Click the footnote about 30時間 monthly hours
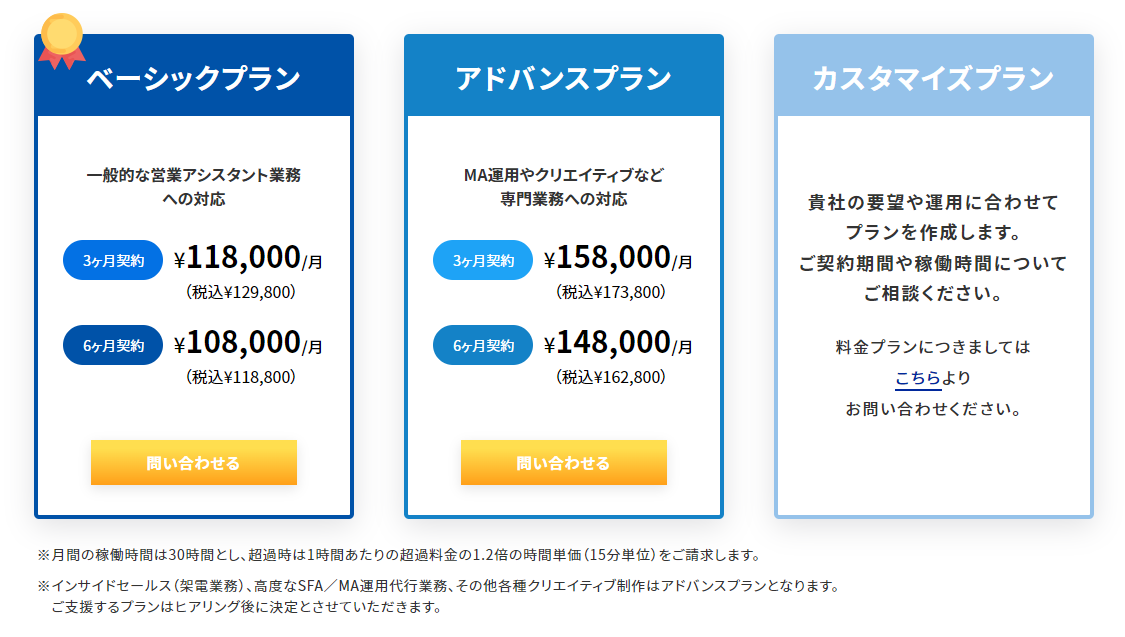The height and width of the screenshot is (637, 1125). pos(399,554)
